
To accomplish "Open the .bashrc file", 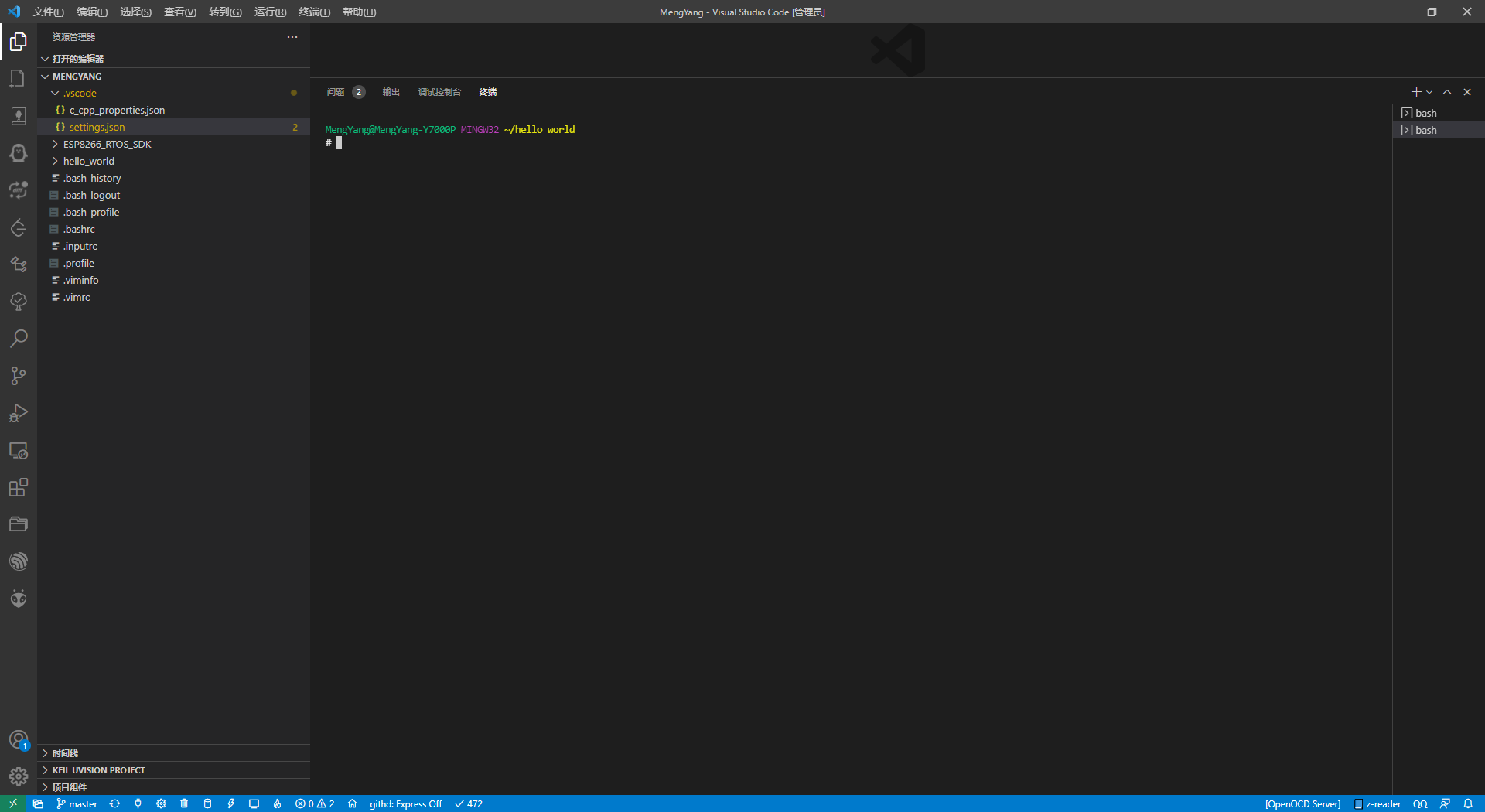I will pos(173,229).
